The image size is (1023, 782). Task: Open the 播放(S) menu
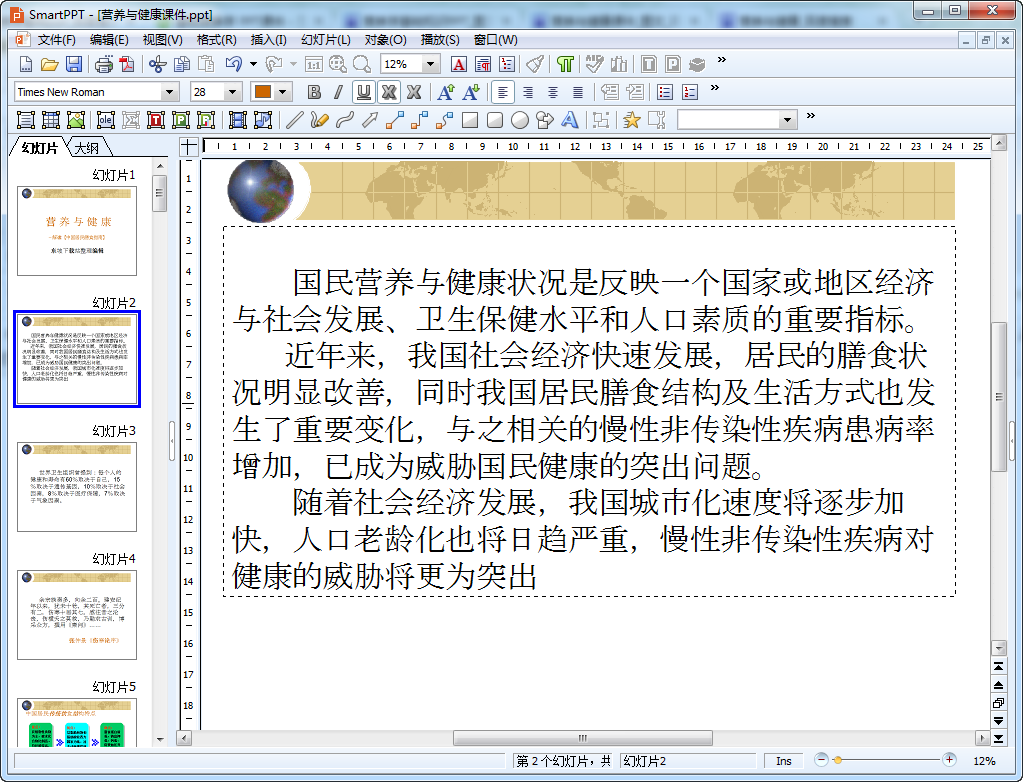click(440, 40)
